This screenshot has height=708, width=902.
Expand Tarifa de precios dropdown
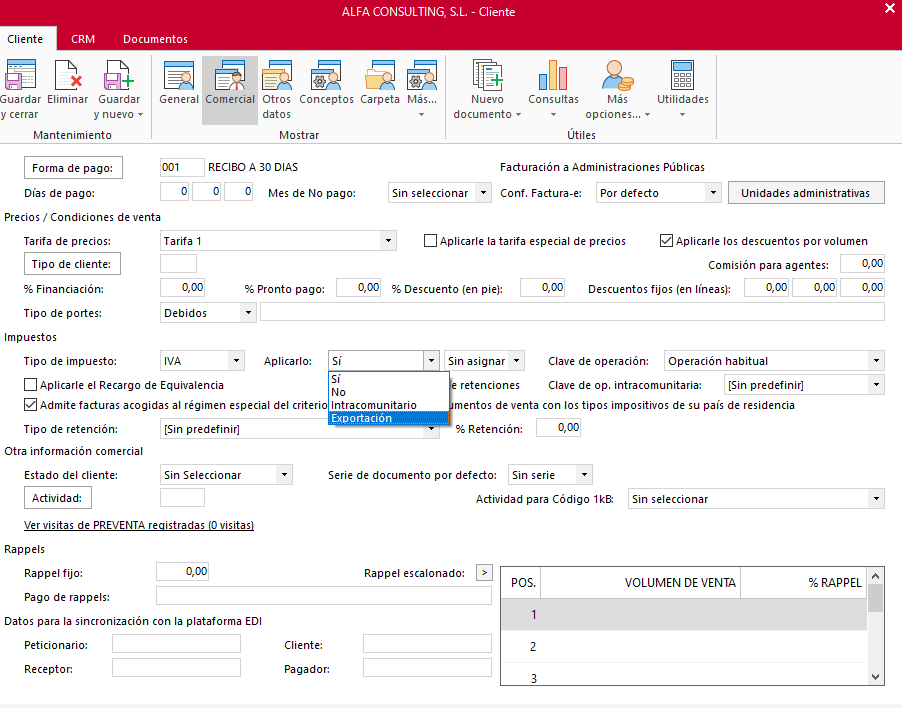(x=388, y=241)
